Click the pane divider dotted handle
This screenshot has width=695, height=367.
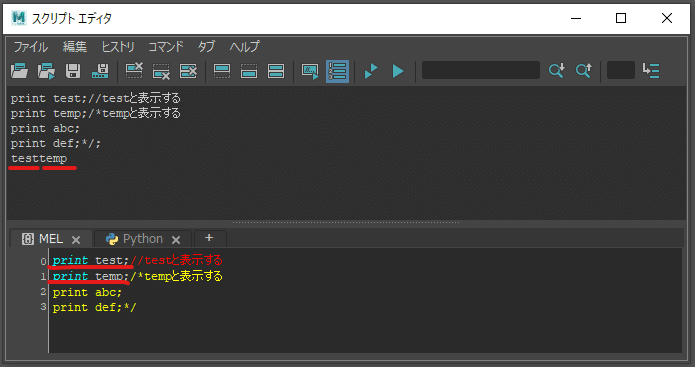tap(346, 223)
